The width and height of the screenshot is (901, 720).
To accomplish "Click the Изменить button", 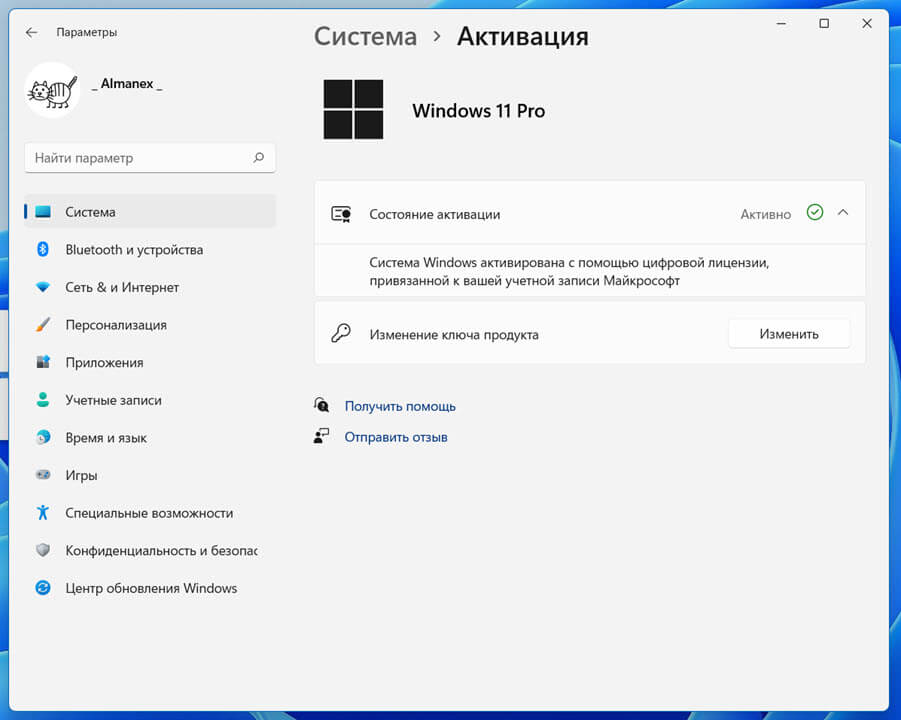I will pyautogui.click(x=789, y=334).
